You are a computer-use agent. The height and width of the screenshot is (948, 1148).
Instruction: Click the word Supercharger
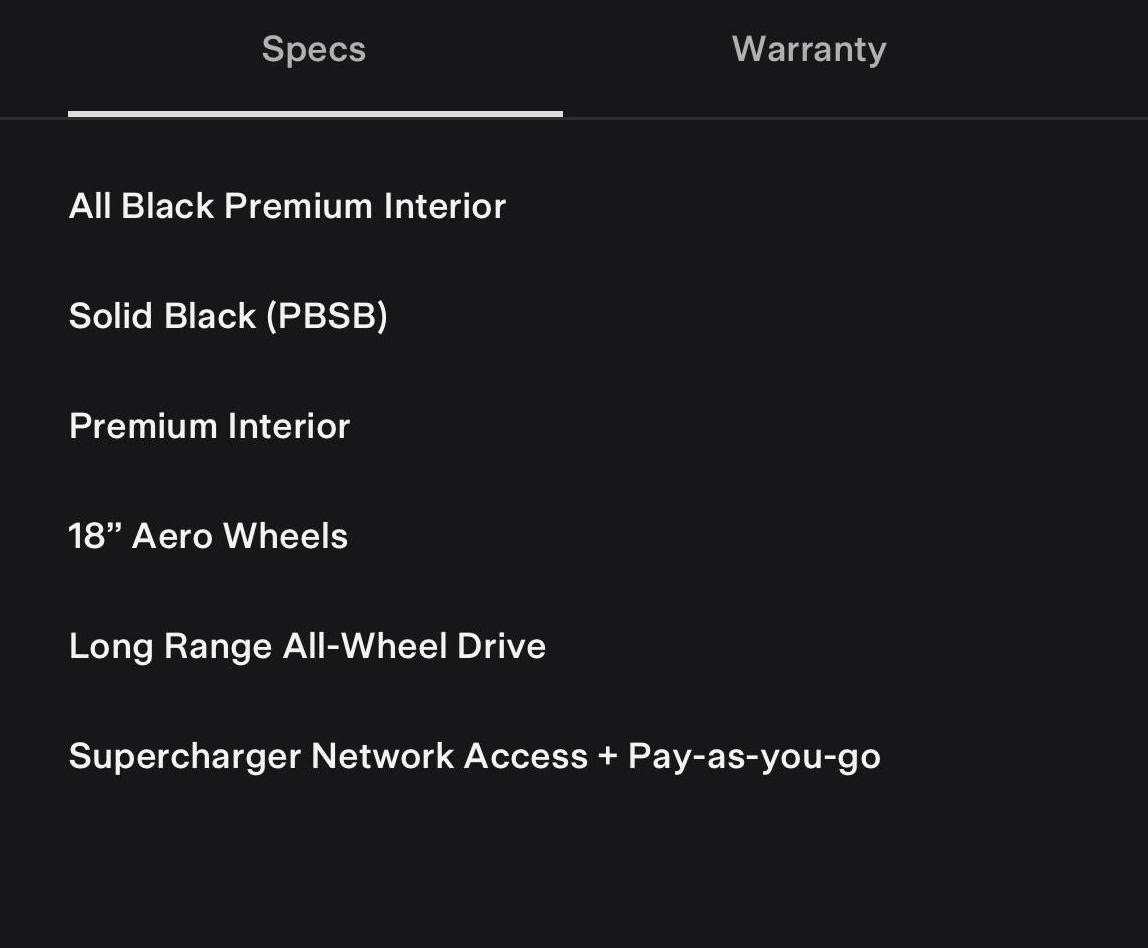pyautogui.click(x=185, y=756)
